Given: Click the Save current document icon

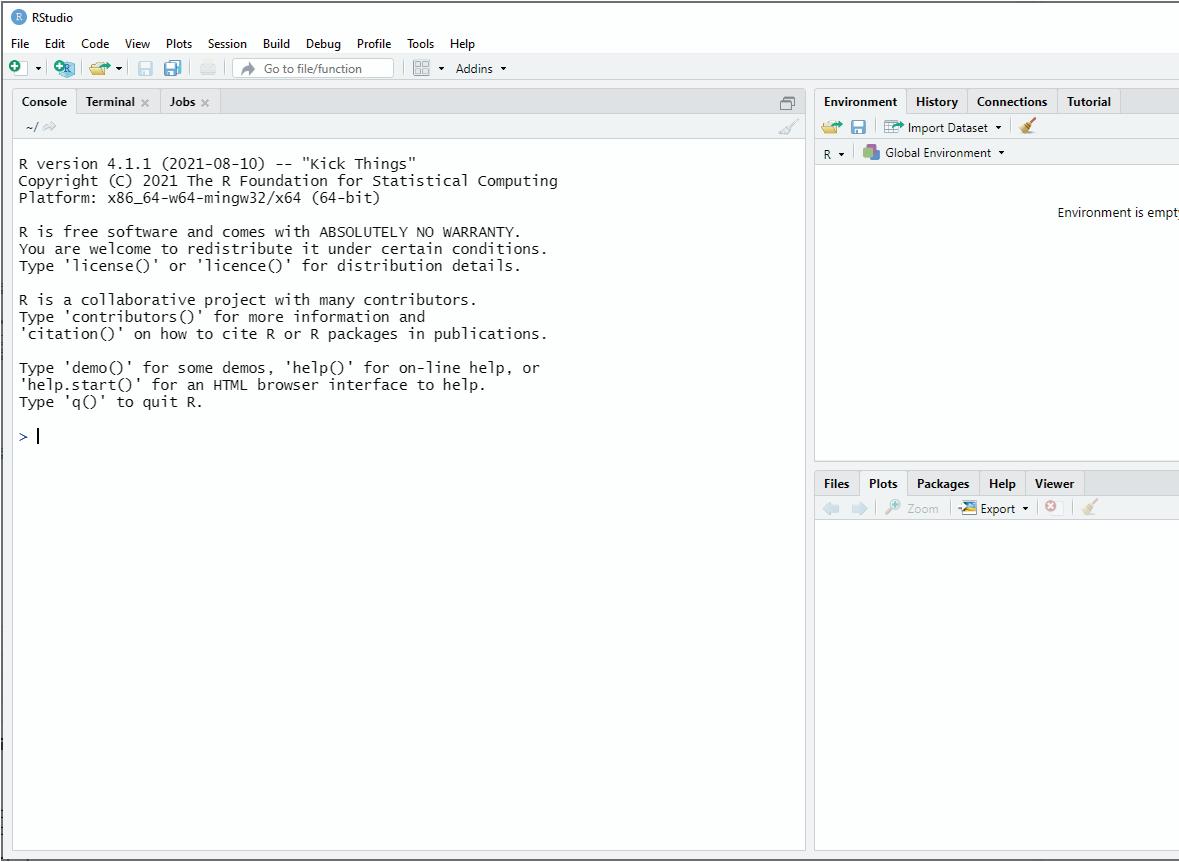Looking at the screenshot, I should pyautogui.click(x=145, y=68).
